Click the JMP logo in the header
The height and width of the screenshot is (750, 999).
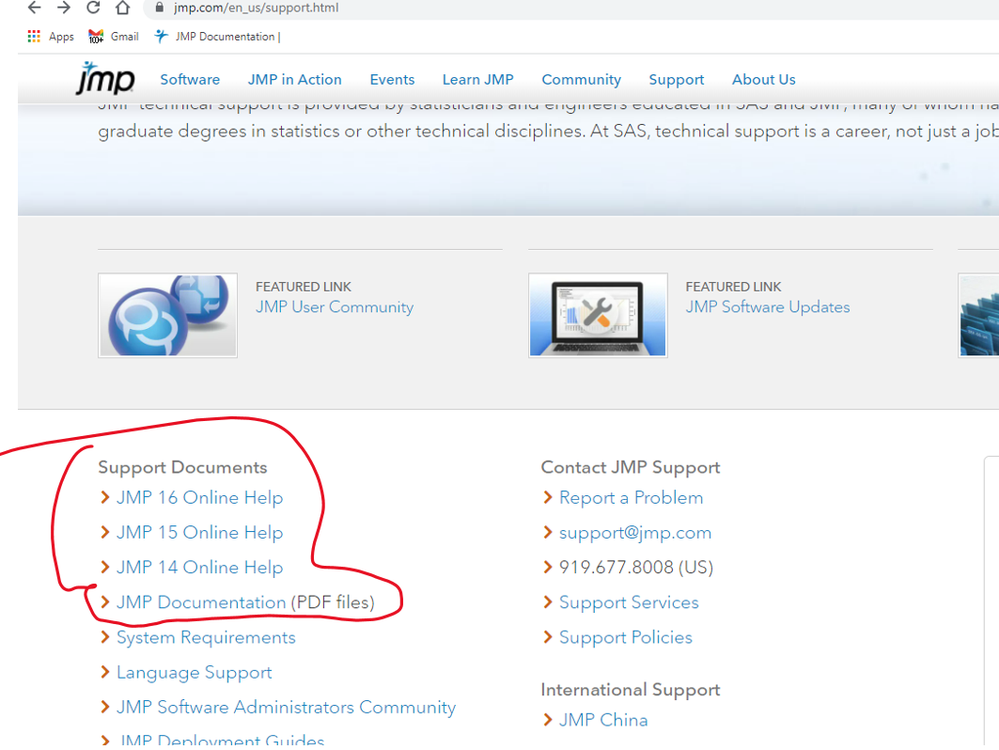pos(105,78)
